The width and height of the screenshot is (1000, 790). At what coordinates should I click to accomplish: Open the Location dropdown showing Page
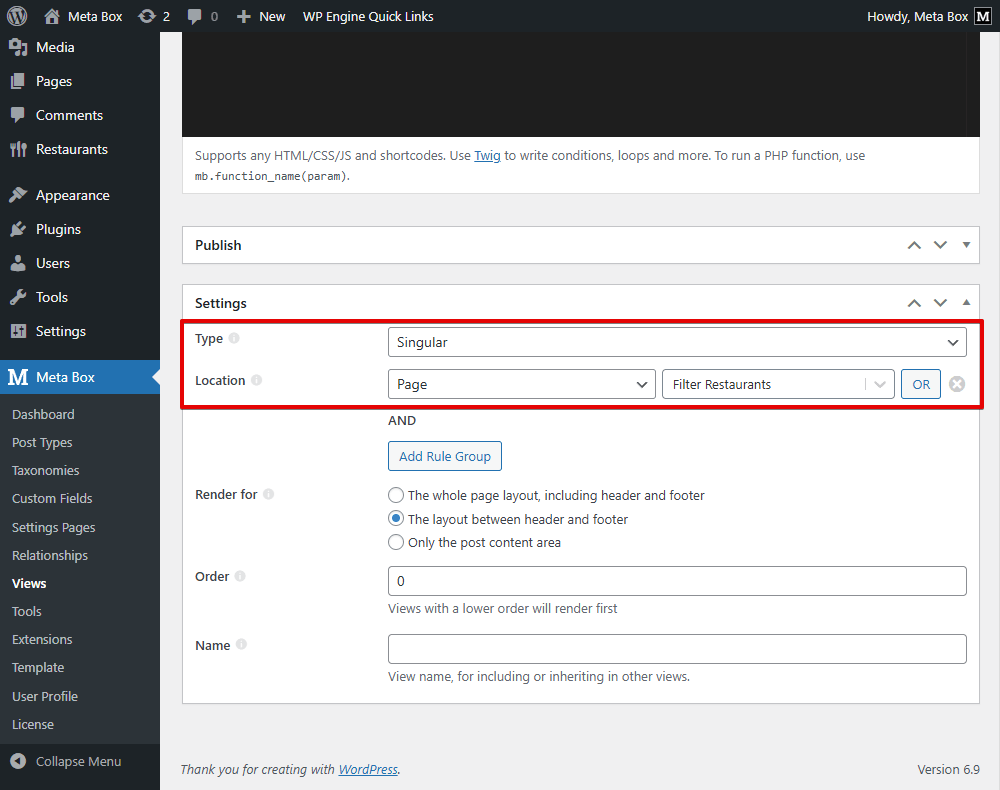(521, 384)
